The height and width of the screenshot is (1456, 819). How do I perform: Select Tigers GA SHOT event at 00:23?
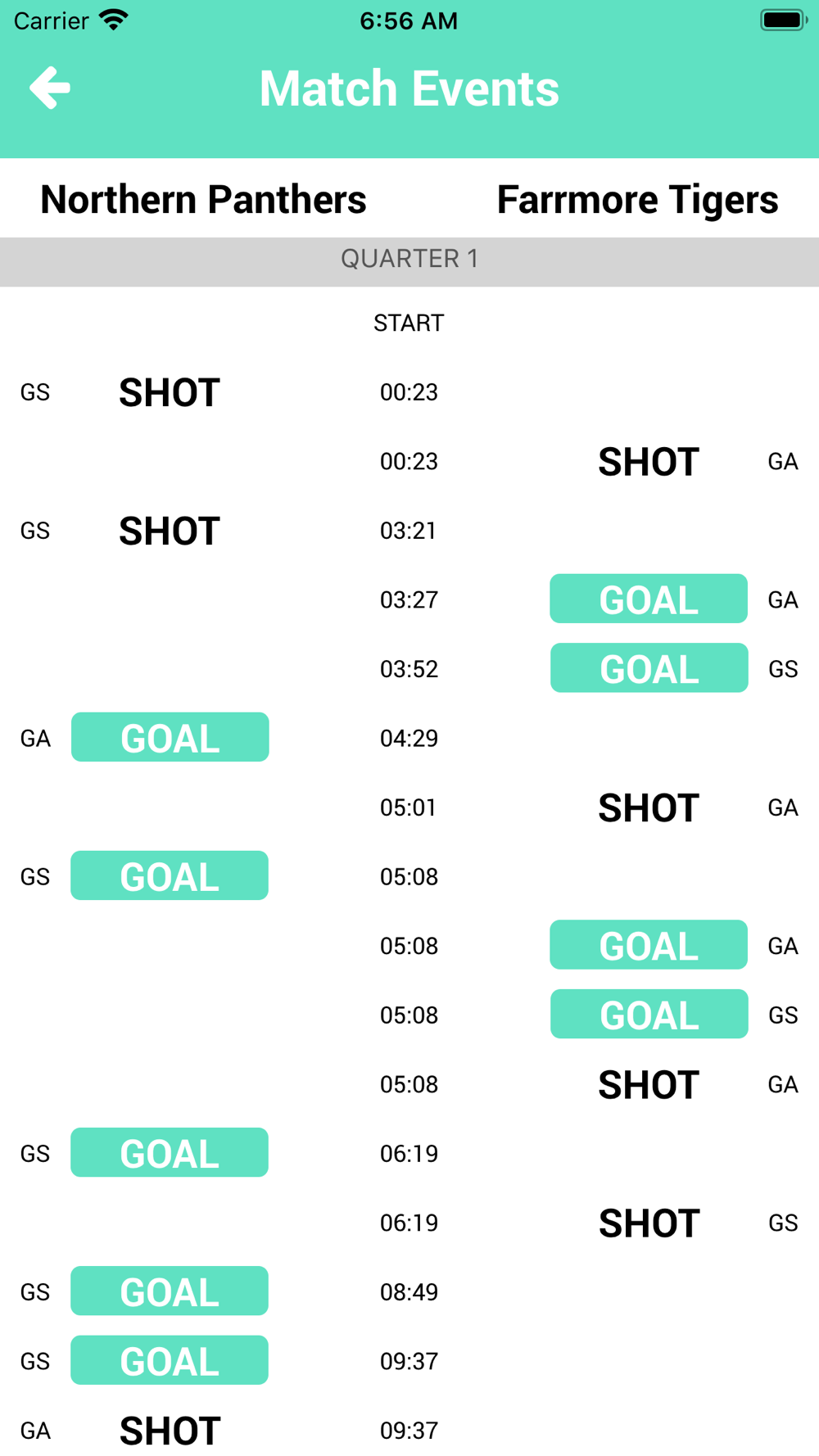point(649,462)
